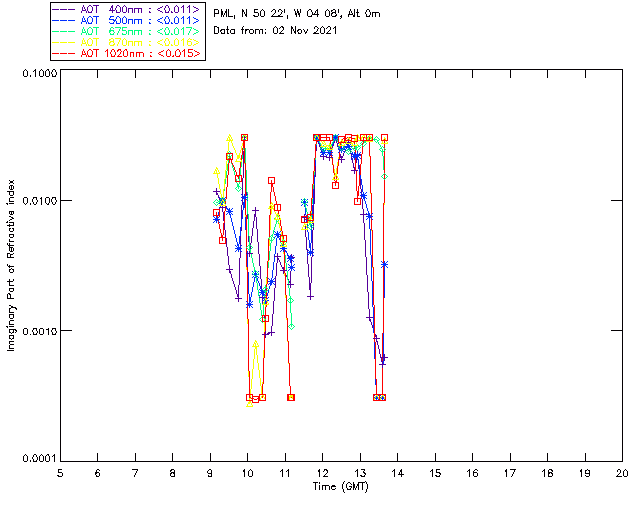This screenshot has width=640, height=512.
Task: Click the x-axis label 6
Action: coord(98,473)
